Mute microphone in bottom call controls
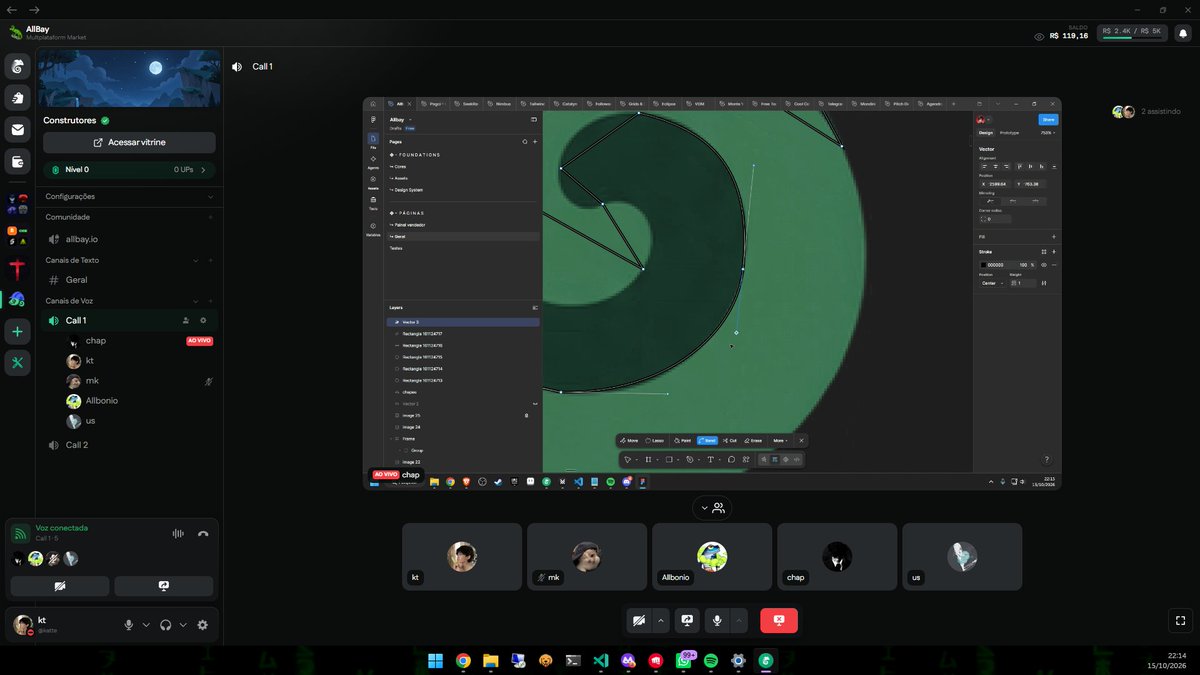The width and height of the screenshot is (1200, 675). pos(717,621)
